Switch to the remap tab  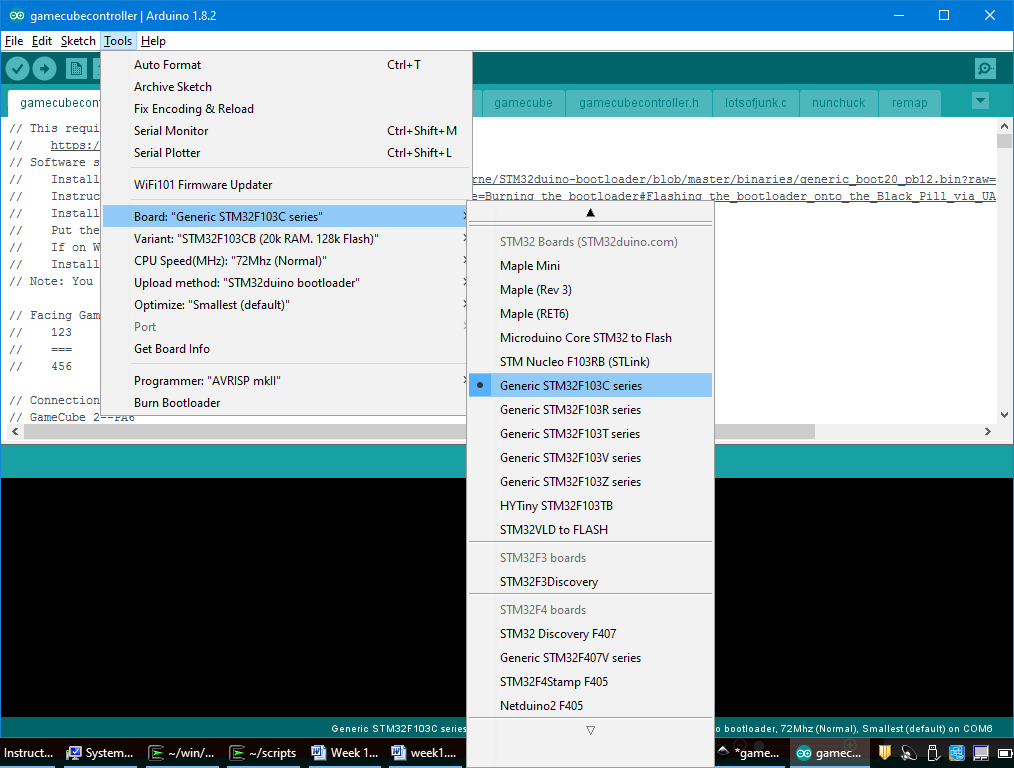pyautogui.click(x=909, y=103)
